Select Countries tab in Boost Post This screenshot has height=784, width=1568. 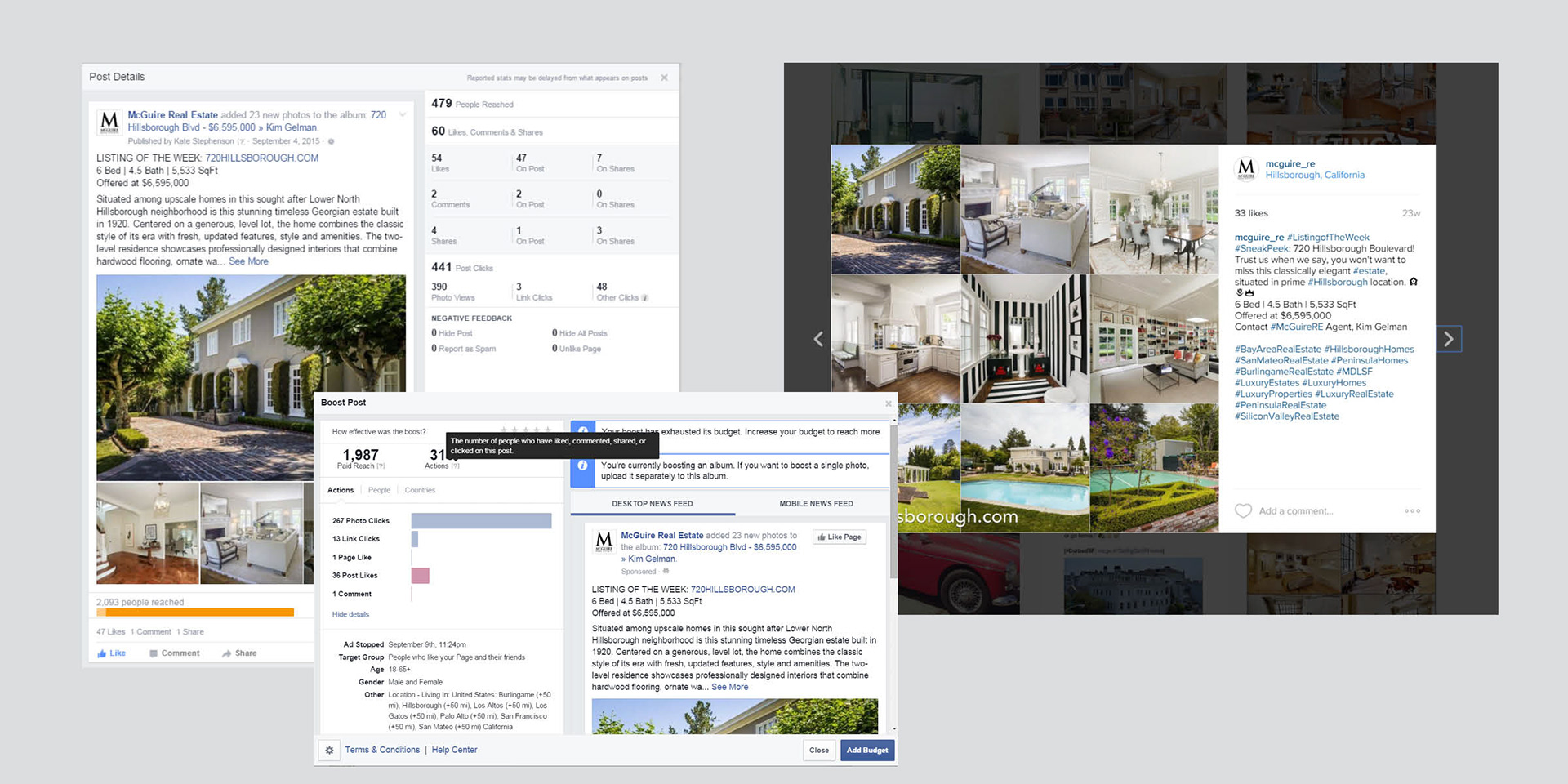click(x=420, y=490)
